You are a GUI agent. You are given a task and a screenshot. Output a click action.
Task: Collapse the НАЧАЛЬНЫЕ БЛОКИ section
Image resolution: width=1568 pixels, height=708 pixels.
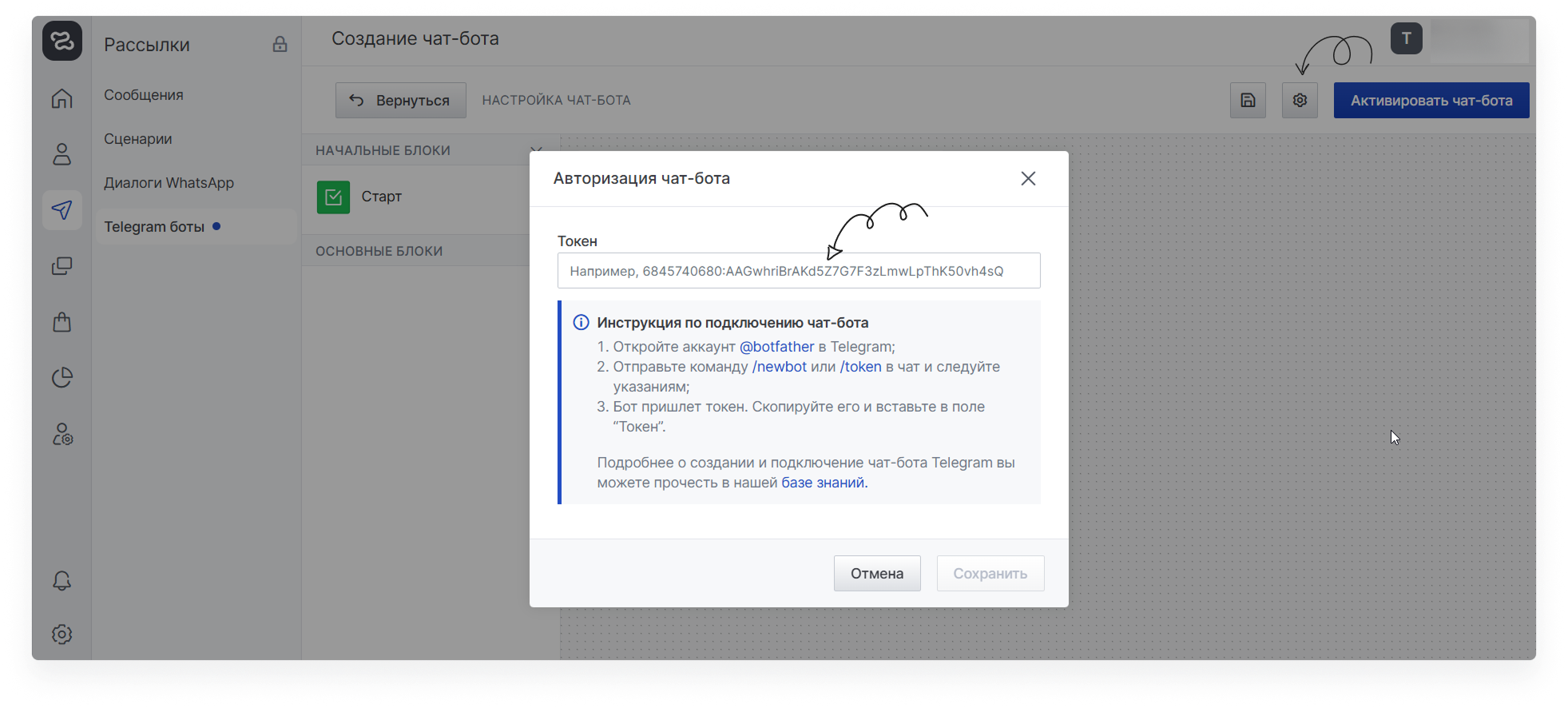pos(536,149)
